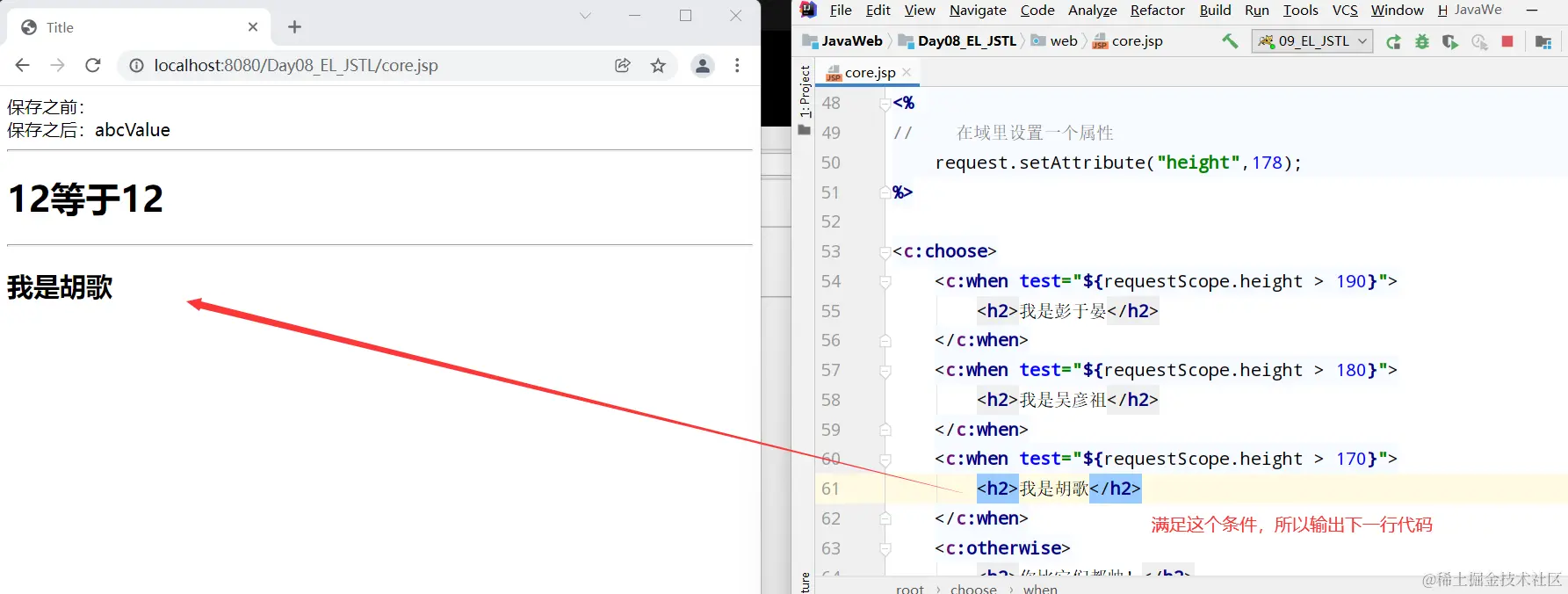Click the green Rerun server icon

(1393, 42)
